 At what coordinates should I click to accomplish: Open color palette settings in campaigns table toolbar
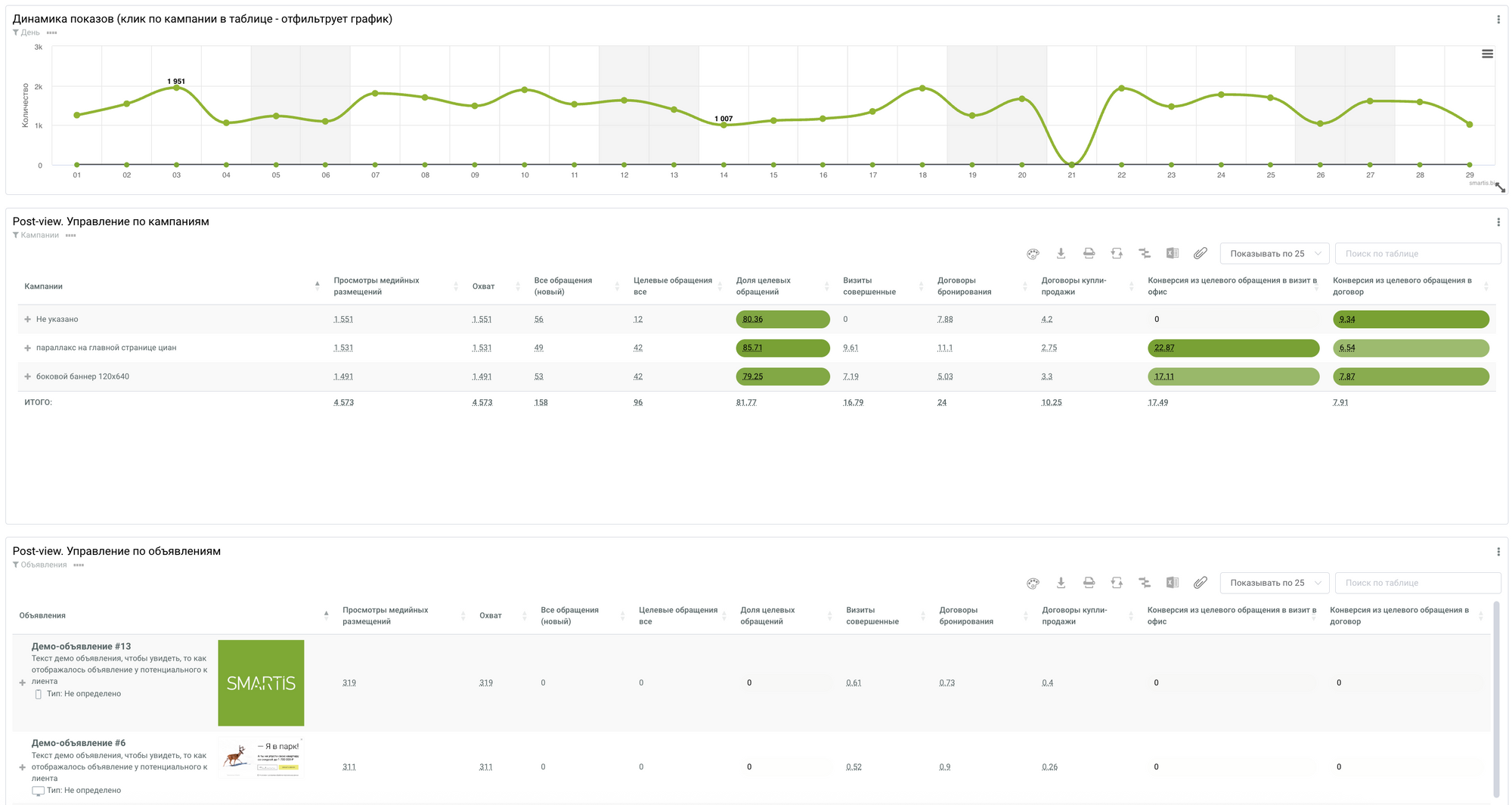[1033, 254]
